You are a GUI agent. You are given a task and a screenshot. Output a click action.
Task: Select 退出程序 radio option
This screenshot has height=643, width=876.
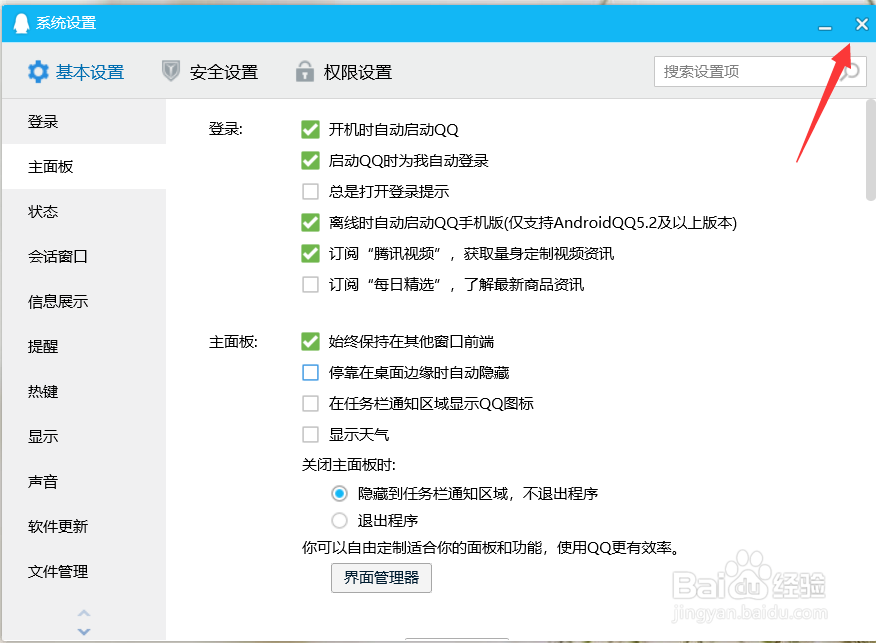tap(339, 520)
